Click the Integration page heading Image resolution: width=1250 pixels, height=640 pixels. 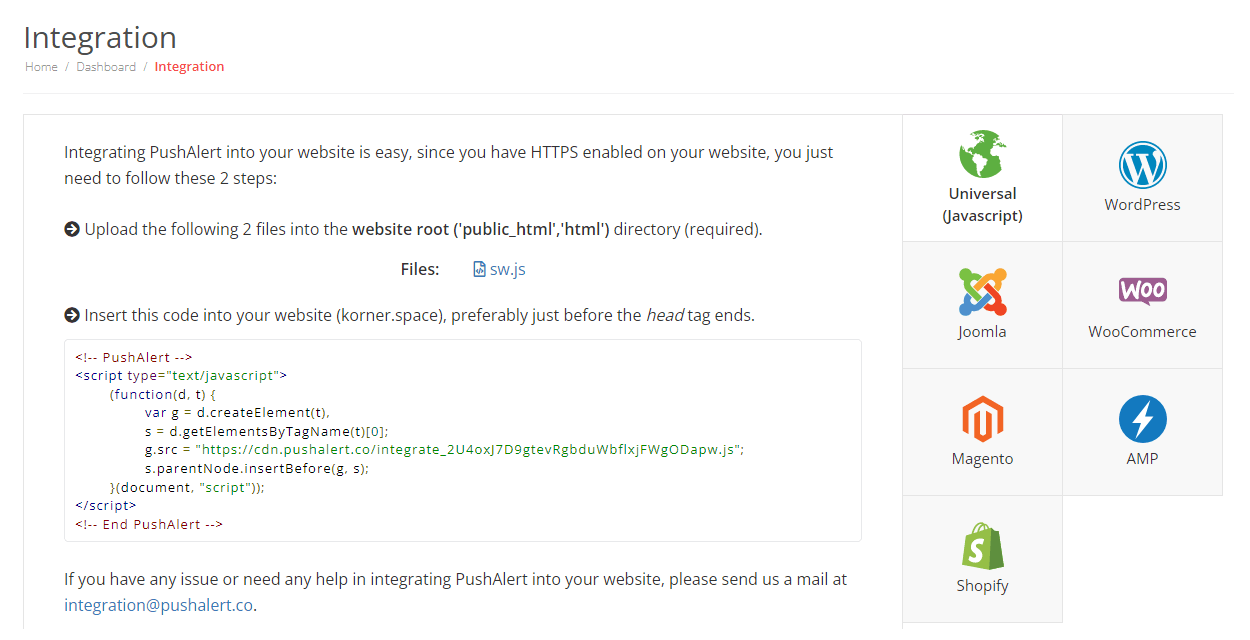coord(100,37)
